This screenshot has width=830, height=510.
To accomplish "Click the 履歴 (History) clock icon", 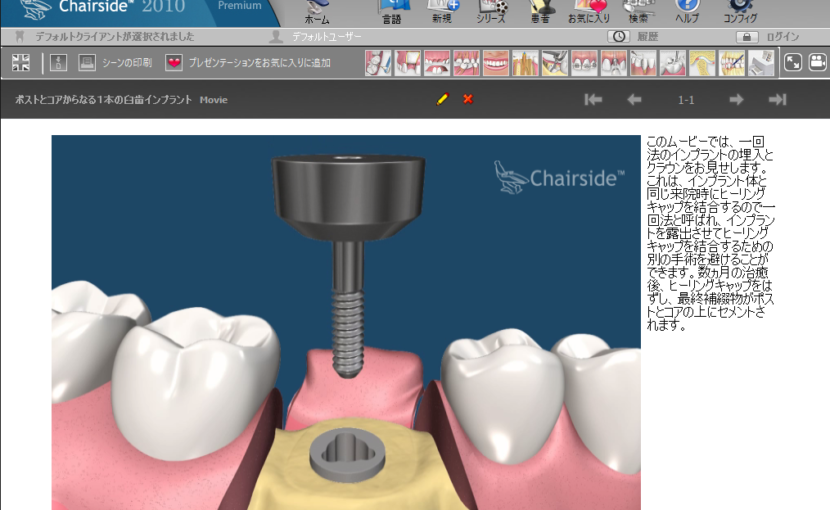I will coord(618,37).
